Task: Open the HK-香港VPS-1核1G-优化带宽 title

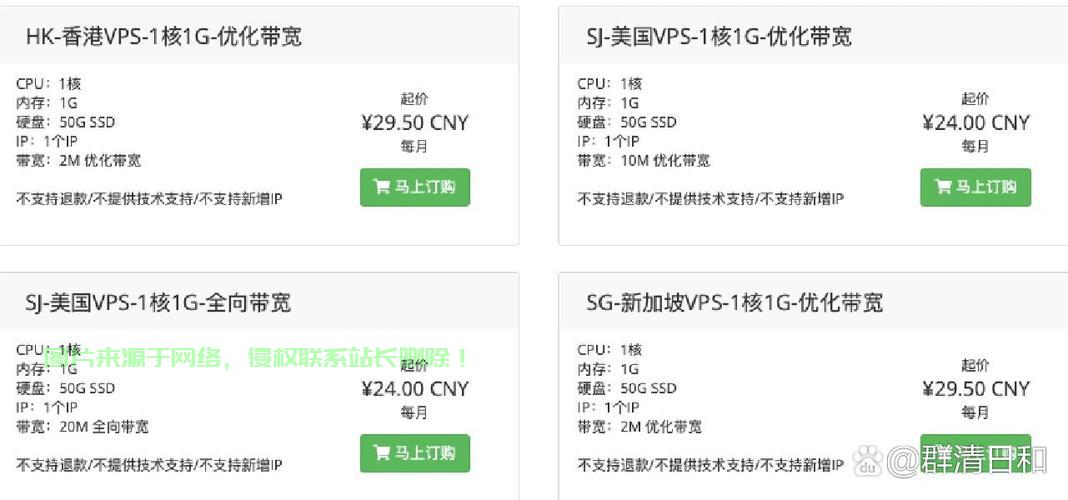Action: pyautogui.click(x=164, y=37)
